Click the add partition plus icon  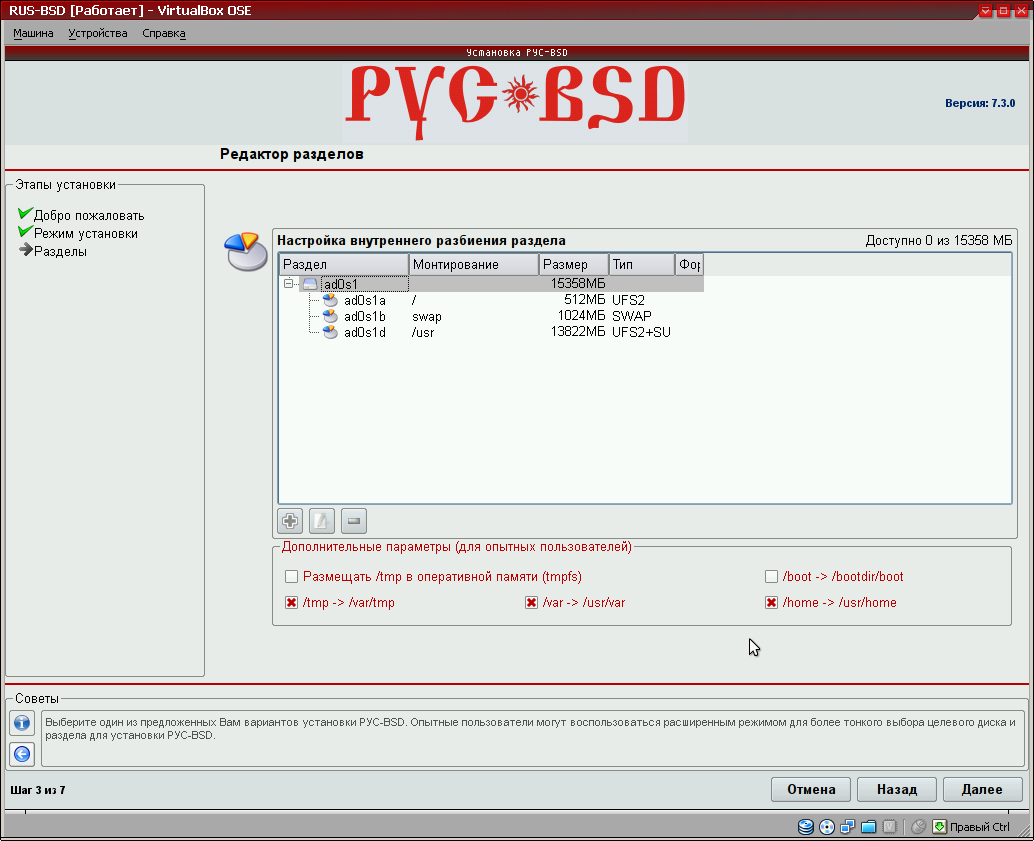click(x=290, y=521)
